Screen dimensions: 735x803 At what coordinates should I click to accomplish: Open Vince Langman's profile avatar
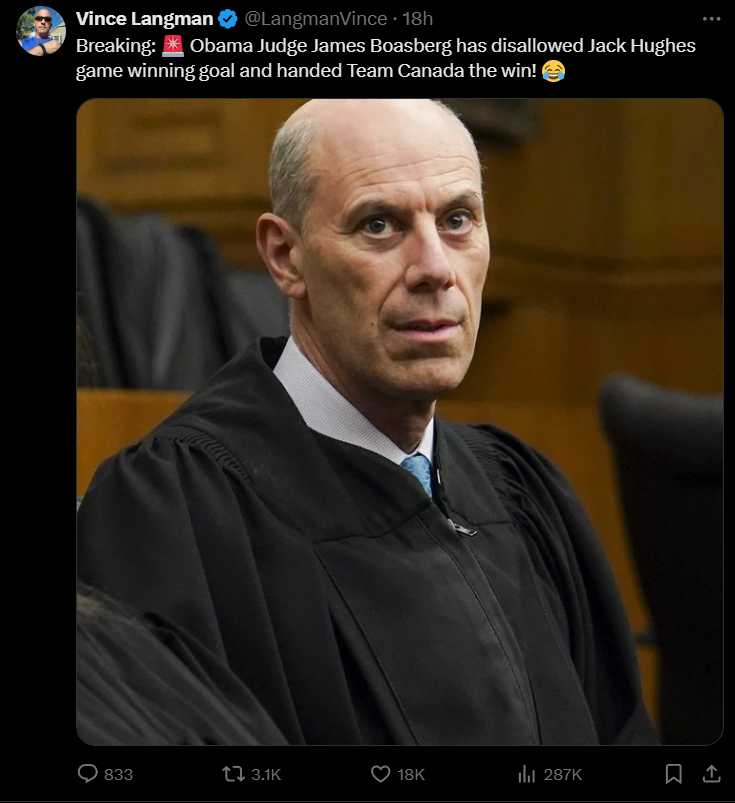[41, 30]
